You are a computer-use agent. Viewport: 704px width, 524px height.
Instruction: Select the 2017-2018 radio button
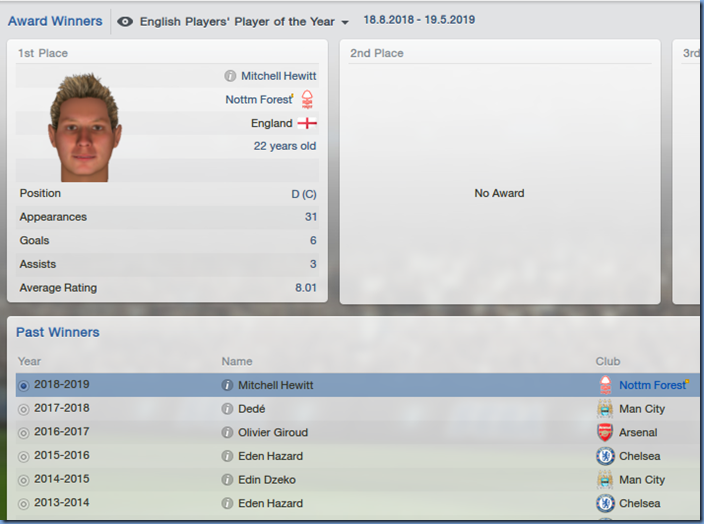[x=23, y=410]
